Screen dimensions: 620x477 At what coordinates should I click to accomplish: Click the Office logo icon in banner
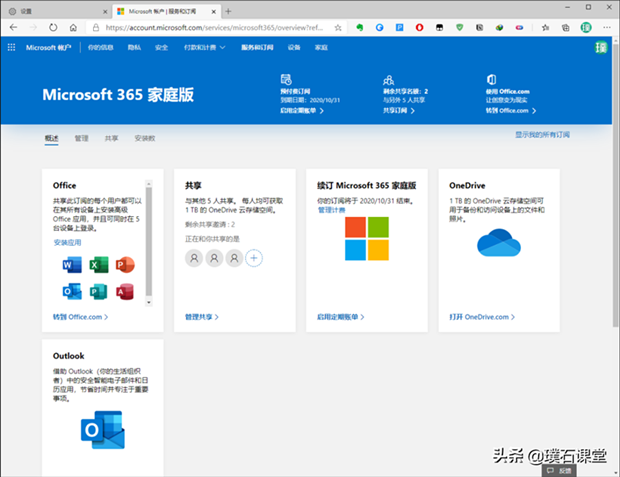(x=491, y=80)
